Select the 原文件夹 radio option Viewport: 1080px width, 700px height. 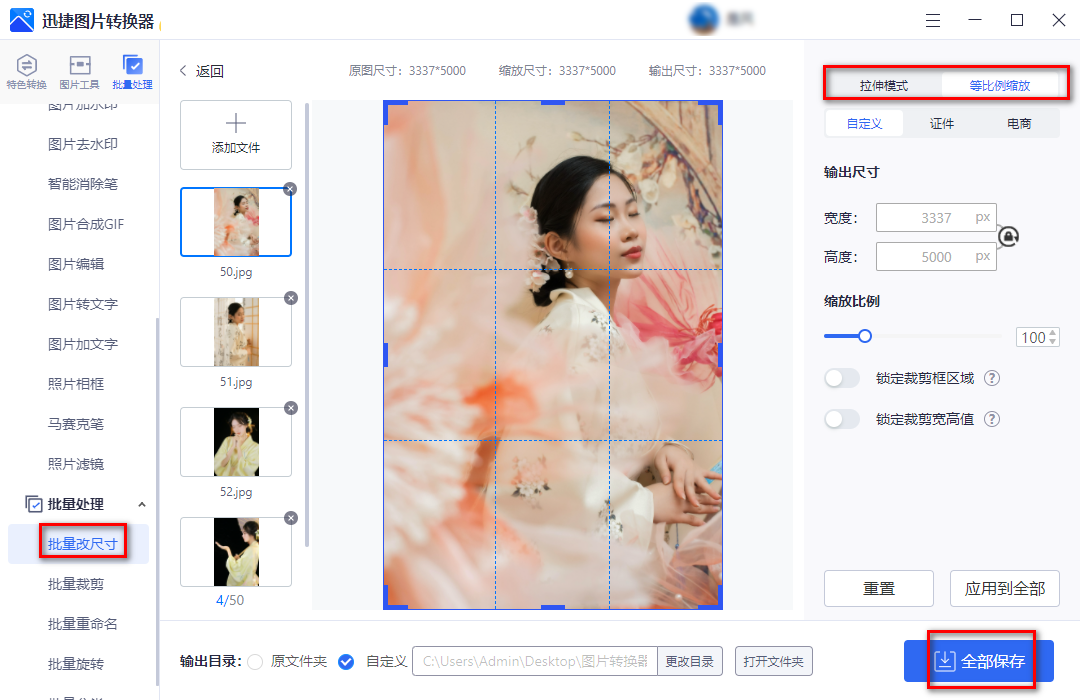(255, 662)
